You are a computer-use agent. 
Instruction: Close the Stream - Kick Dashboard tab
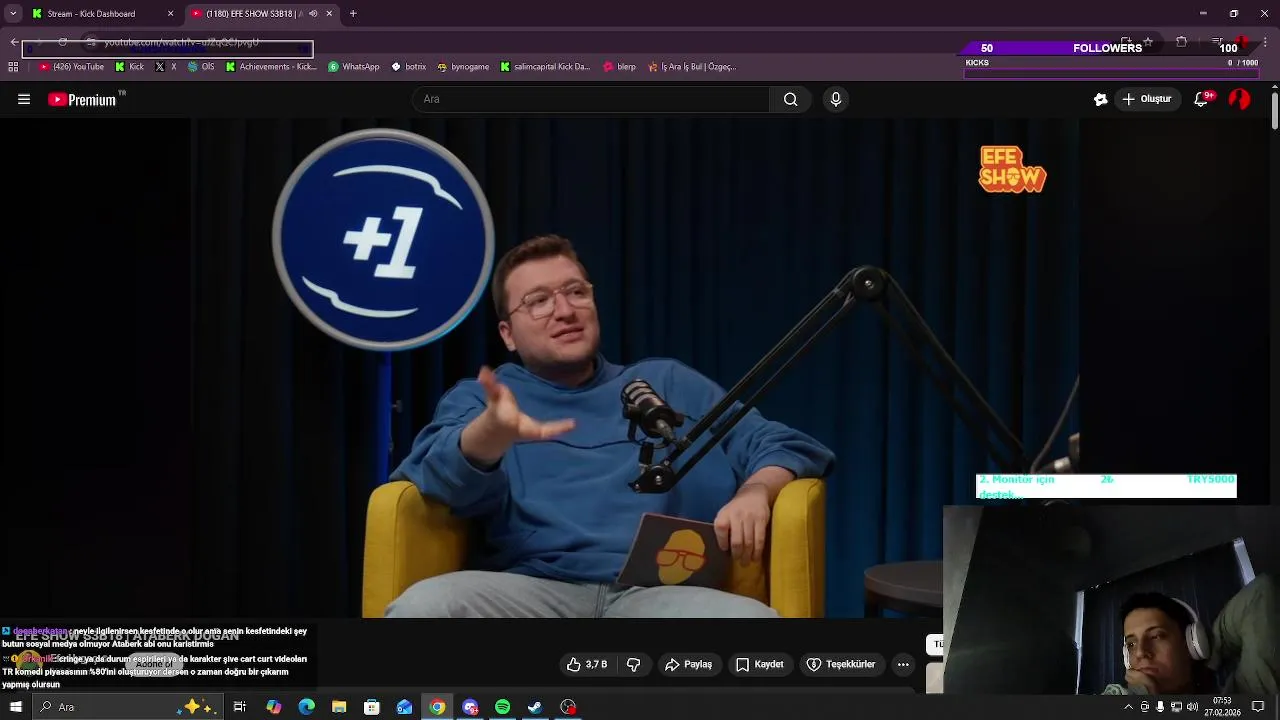[170, 14]
